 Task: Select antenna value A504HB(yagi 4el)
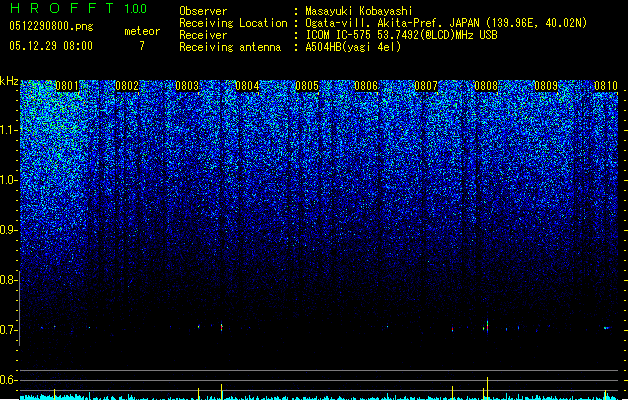(353, 47)
